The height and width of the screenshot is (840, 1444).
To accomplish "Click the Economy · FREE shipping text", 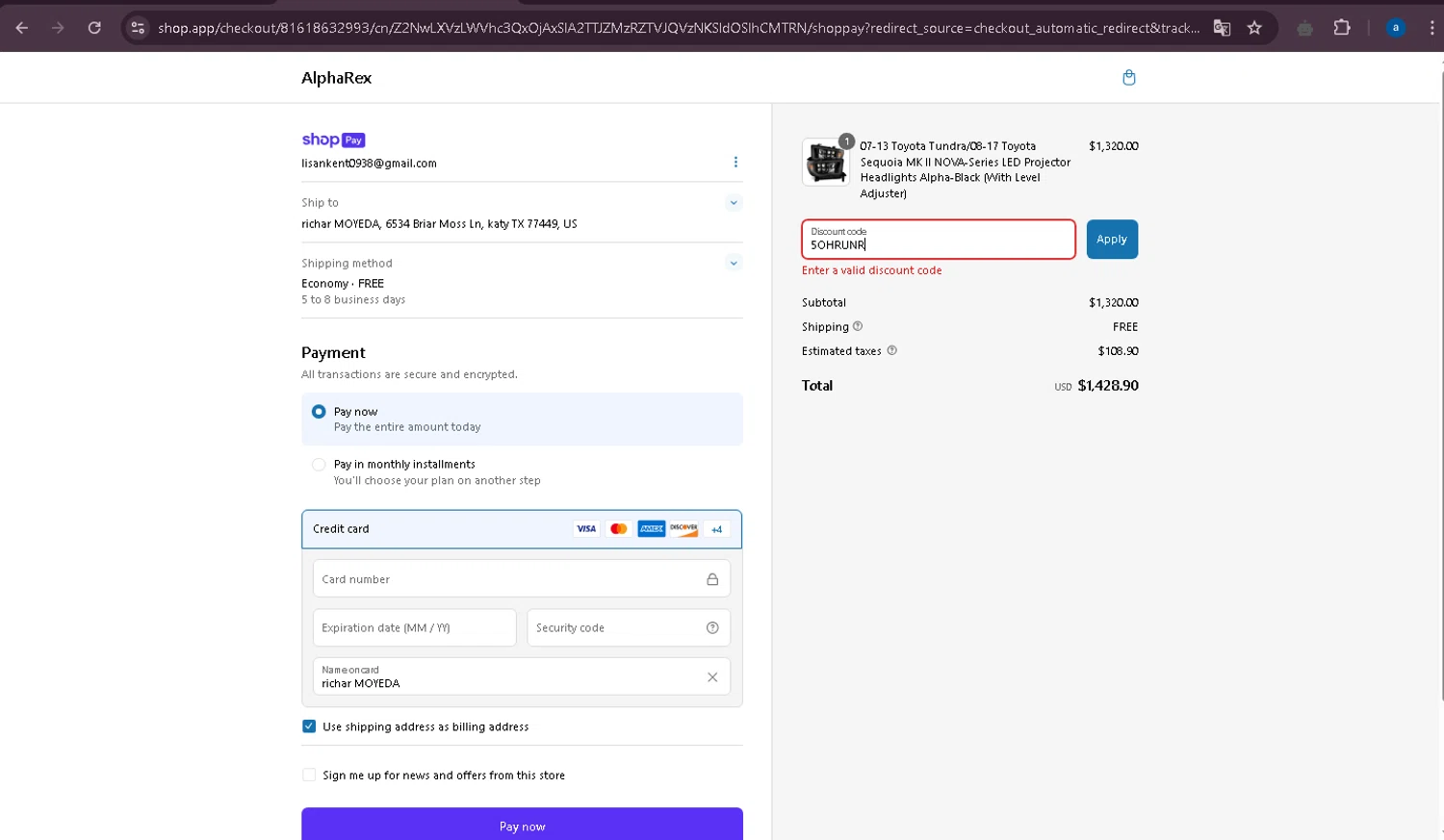I will [343, 284].
